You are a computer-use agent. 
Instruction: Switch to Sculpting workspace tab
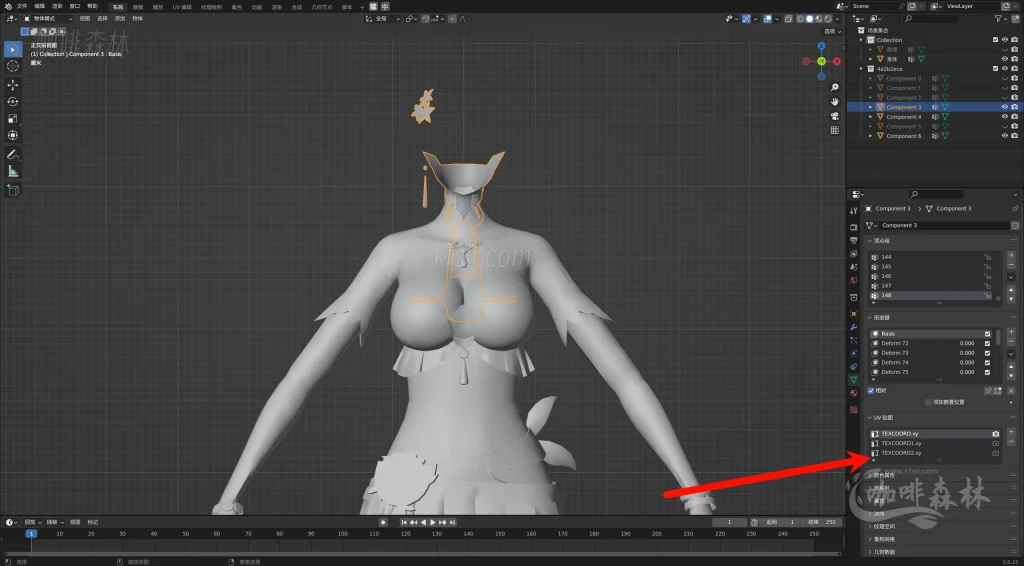click(x=158, y=7)
